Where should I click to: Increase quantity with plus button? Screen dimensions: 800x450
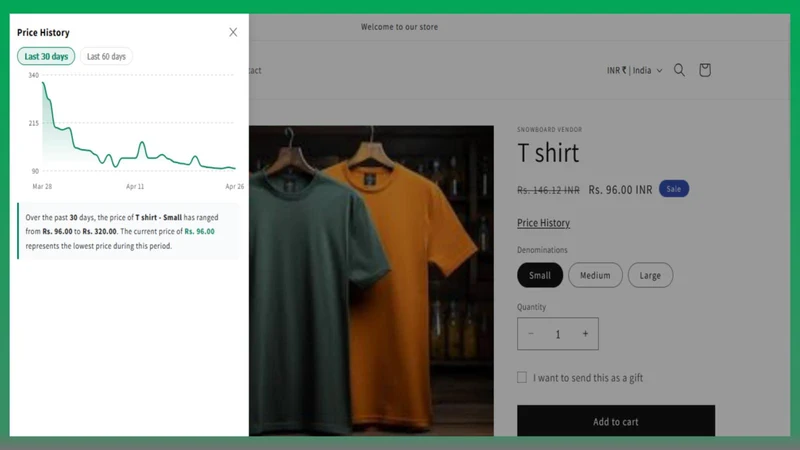coord(585,334)
